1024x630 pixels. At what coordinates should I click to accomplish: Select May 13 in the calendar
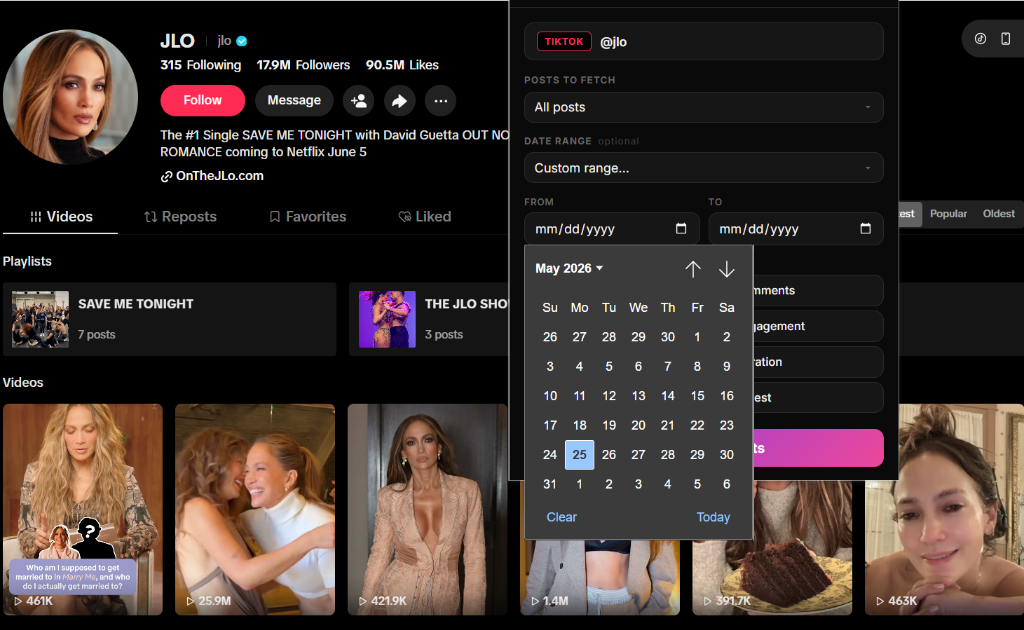(638, 396)
